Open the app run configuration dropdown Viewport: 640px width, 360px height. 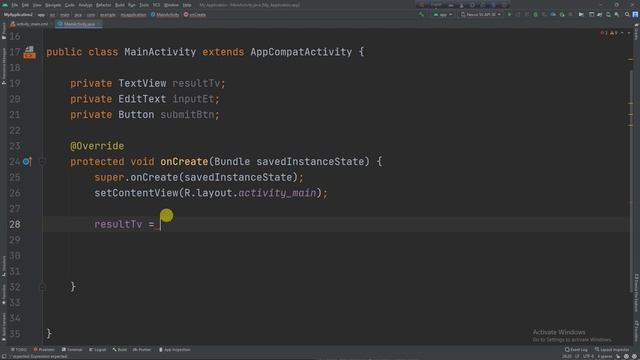tap(443, 14)
